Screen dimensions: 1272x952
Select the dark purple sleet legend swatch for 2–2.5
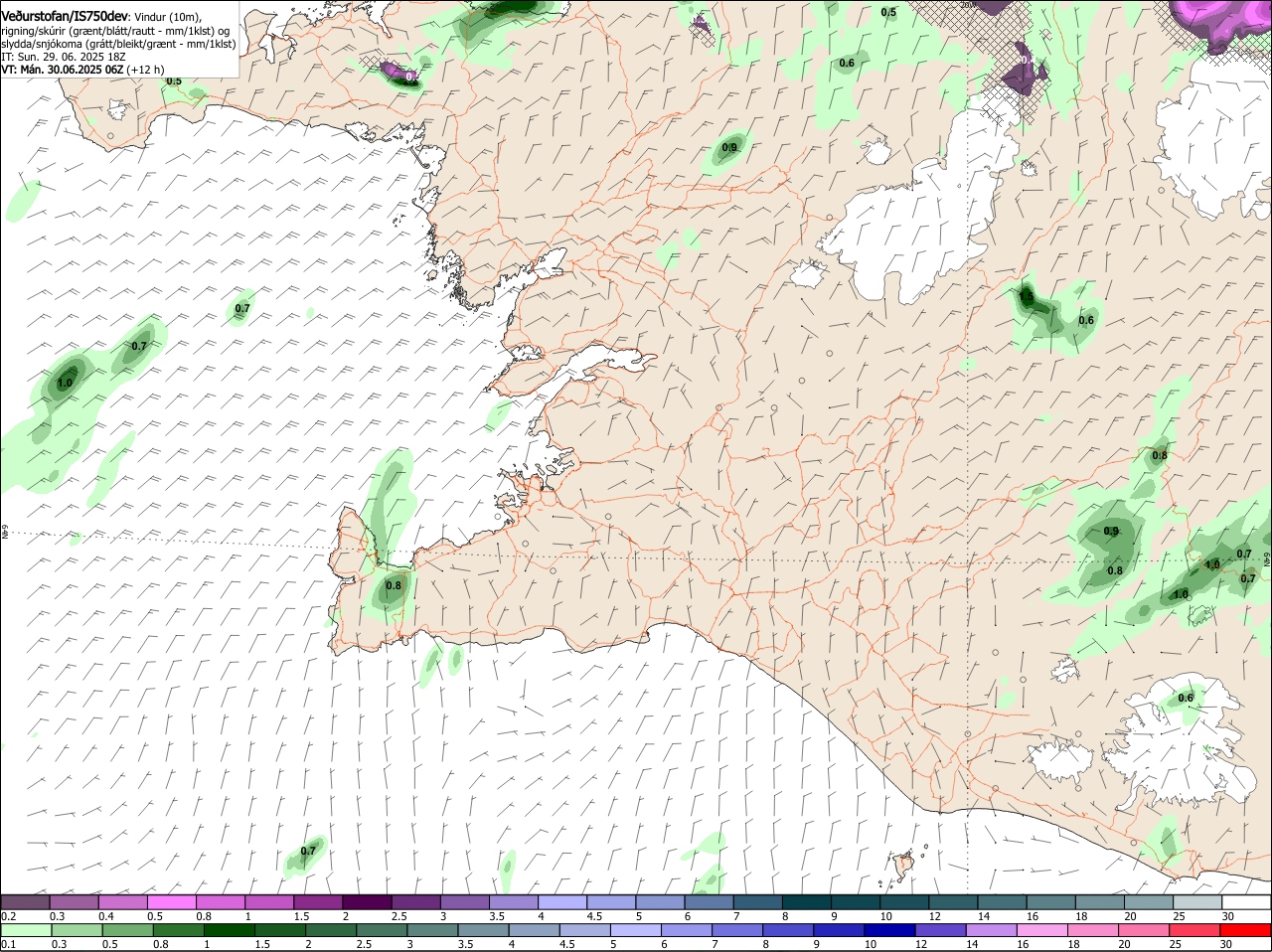click(x=368, y=902)
